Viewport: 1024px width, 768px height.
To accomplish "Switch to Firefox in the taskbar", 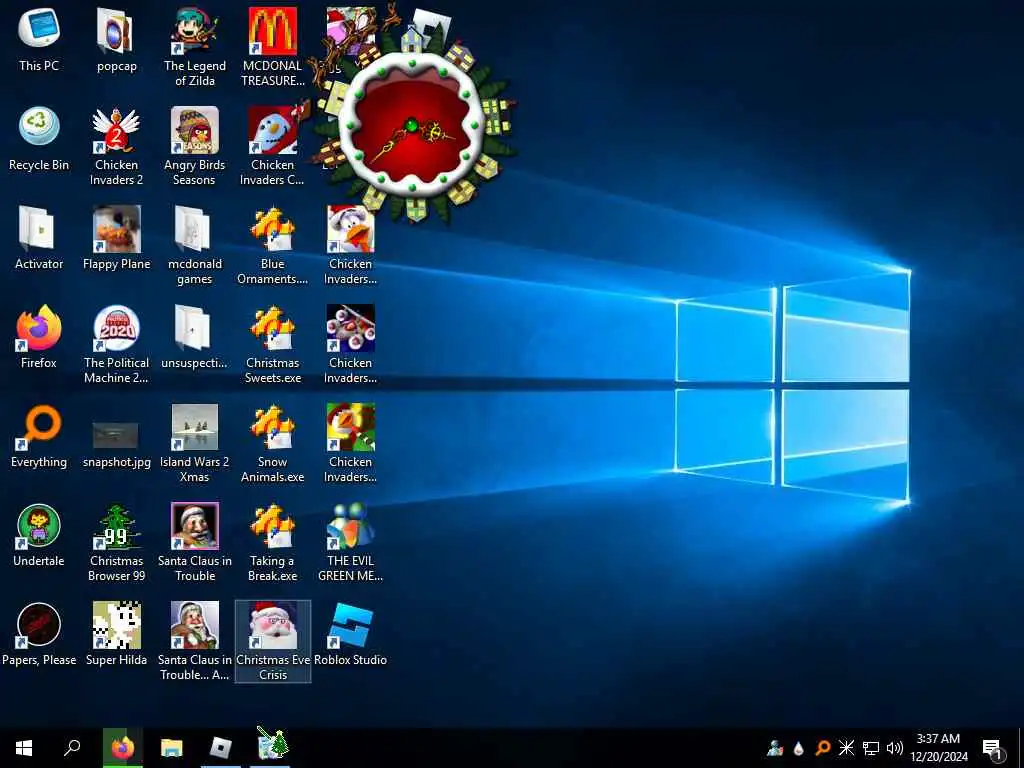I will point(122,748).
